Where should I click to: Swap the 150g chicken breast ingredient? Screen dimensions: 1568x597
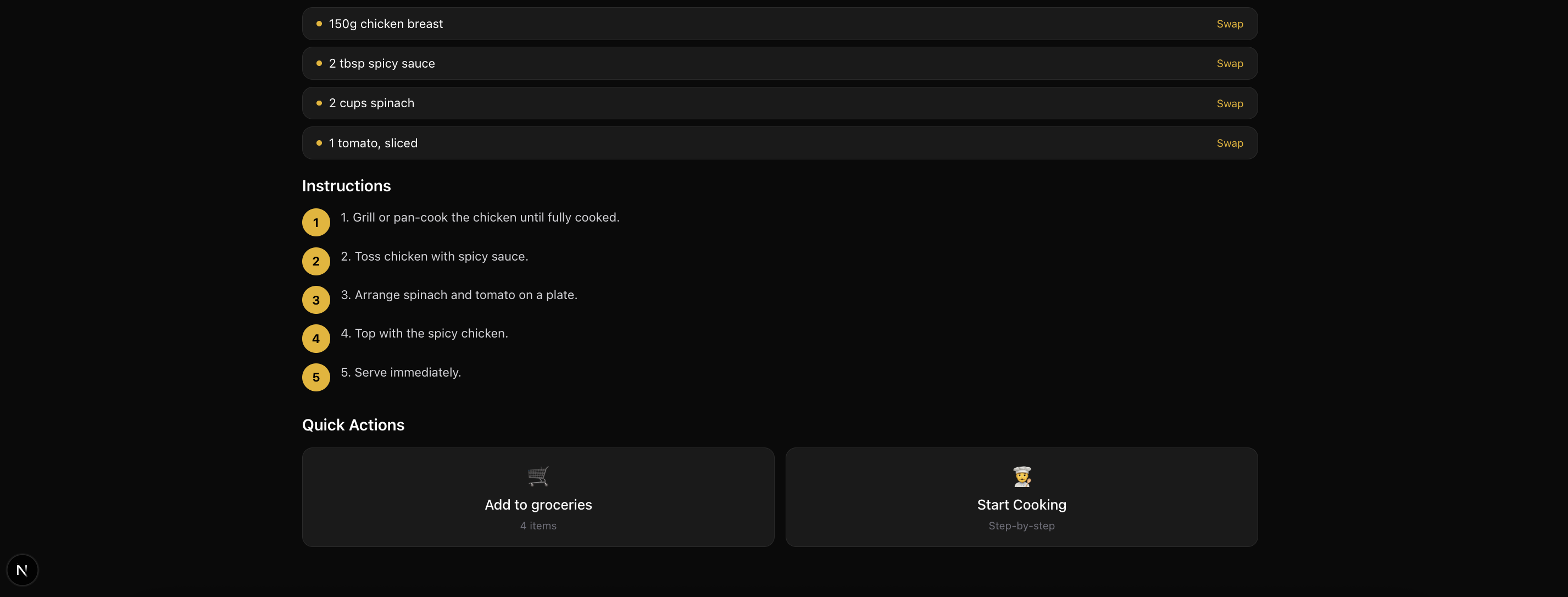[x=1229, y=24]
